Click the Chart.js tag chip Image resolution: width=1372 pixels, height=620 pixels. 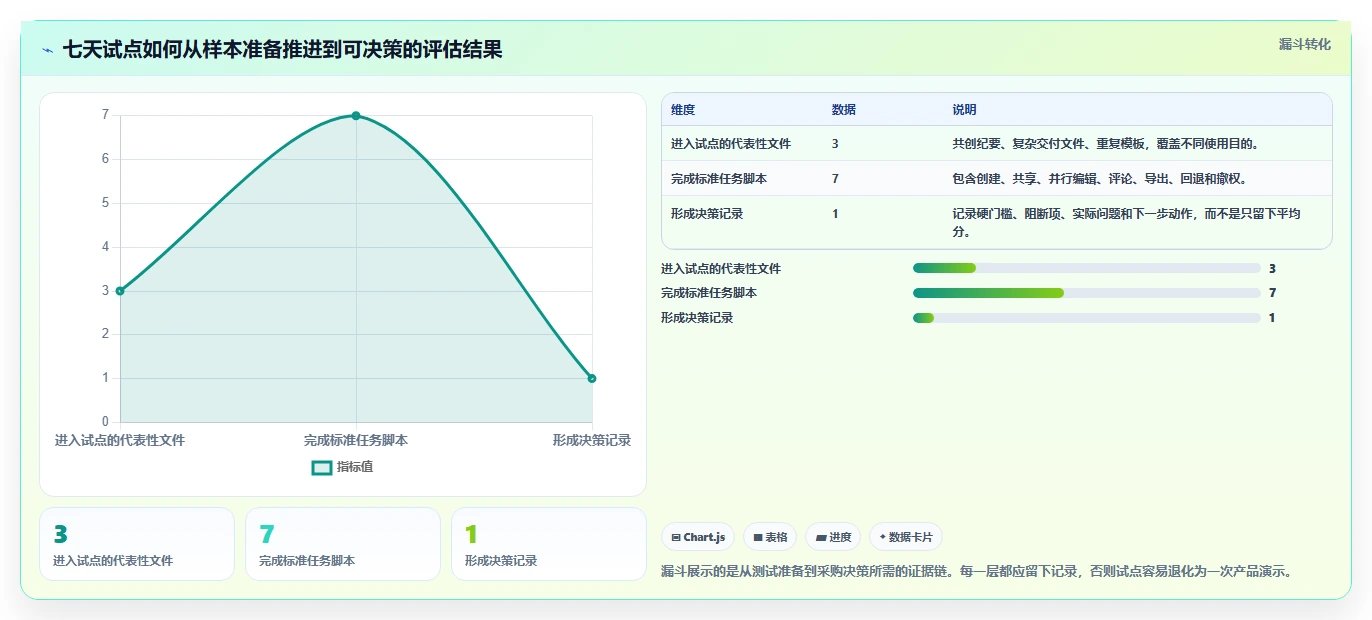(698, 537)
